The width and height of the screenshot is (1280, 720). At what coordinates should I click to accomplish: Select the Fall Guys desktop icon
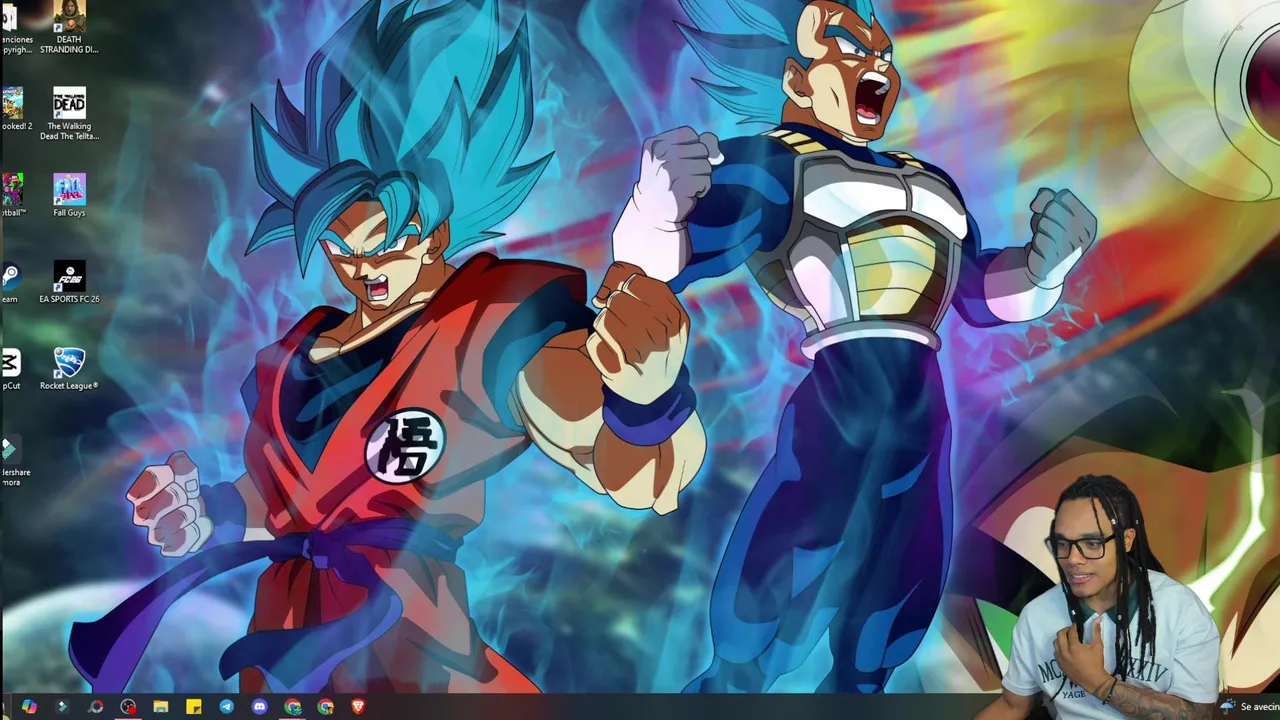click(69, 195)
